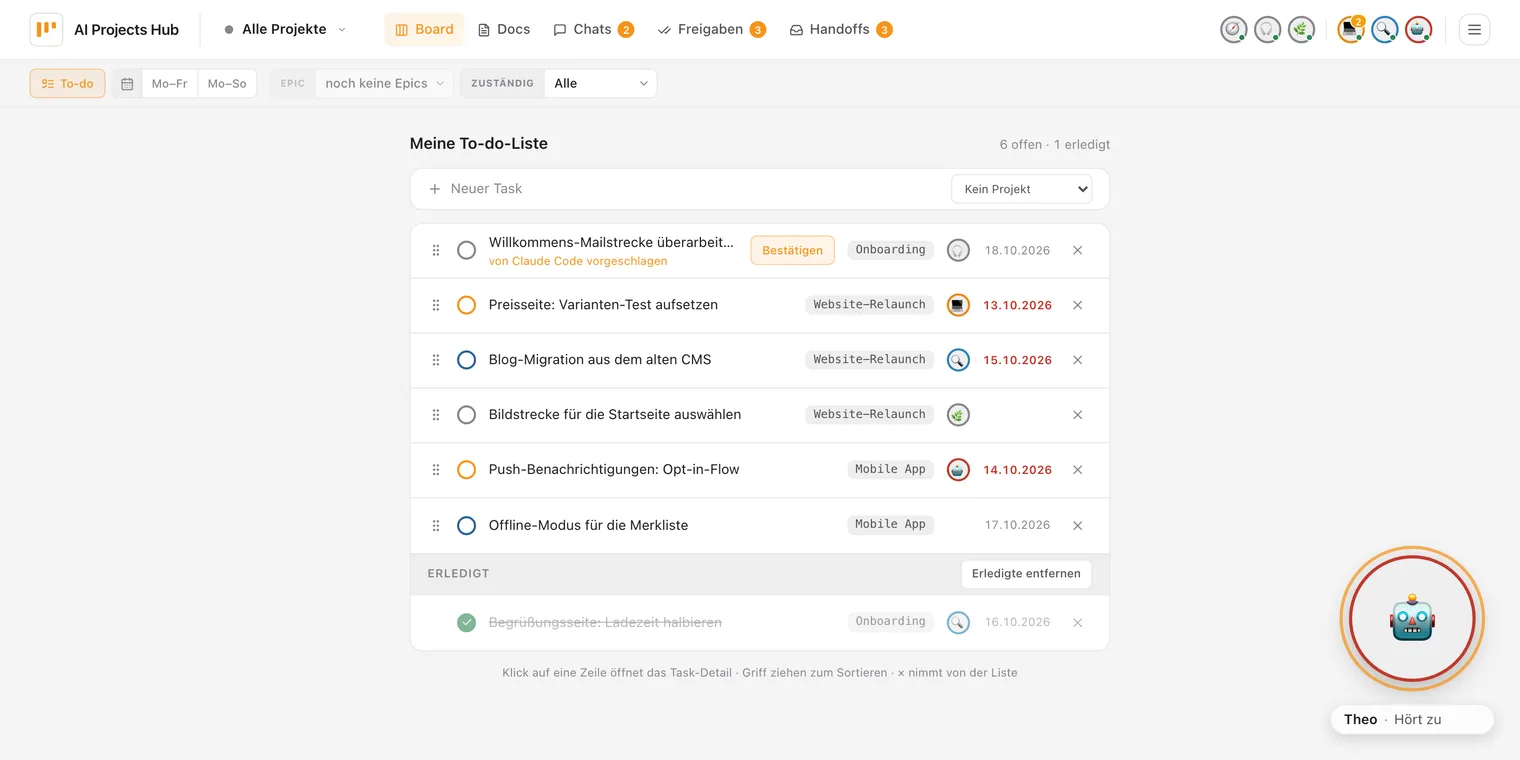Uncheck the completed Begrüßungsseite task
The height and width of the screenshot is (760, 1520).
point(466,622)
